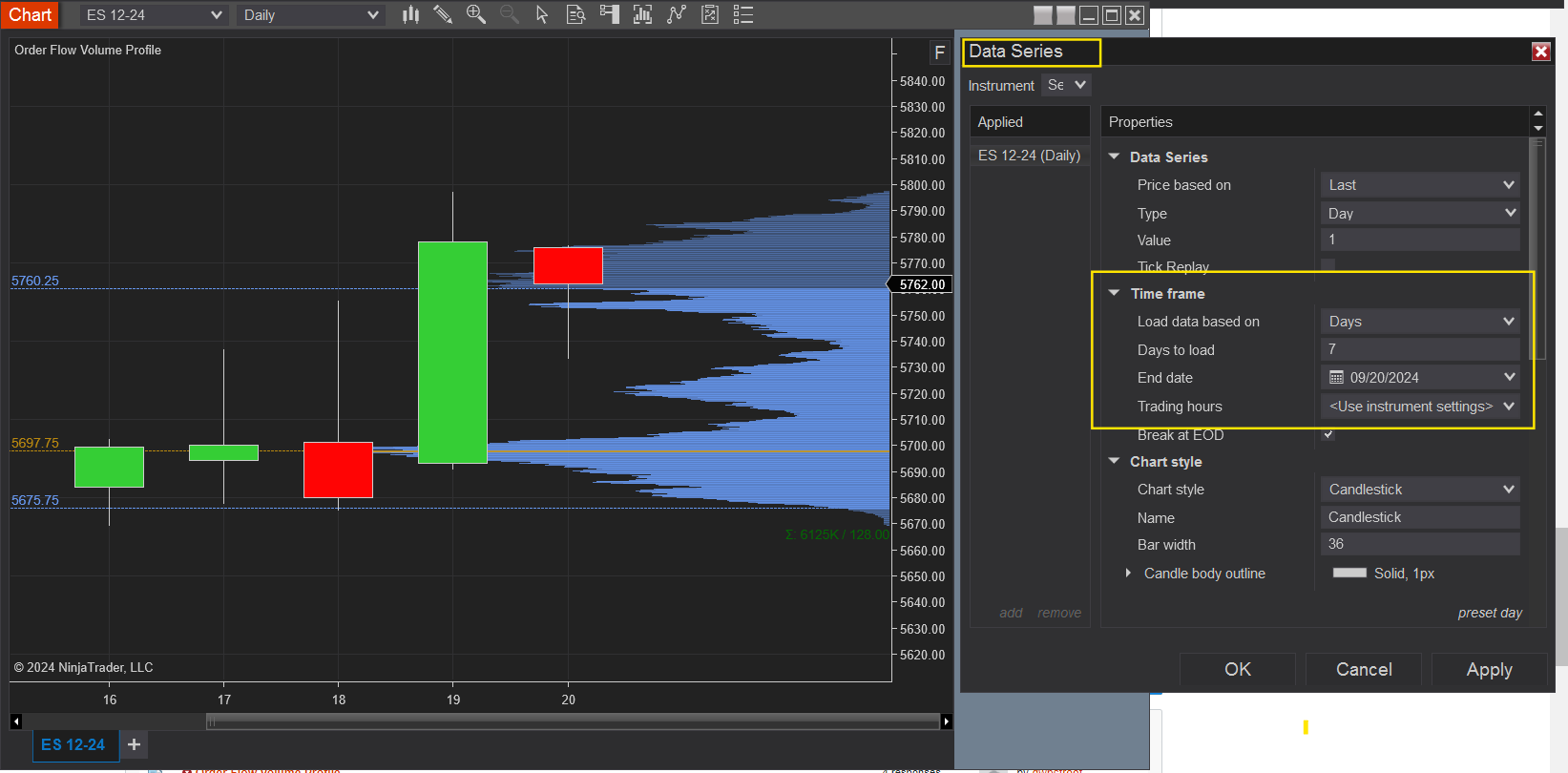
Task: Click the preset day link
Action: point(1490,613)
